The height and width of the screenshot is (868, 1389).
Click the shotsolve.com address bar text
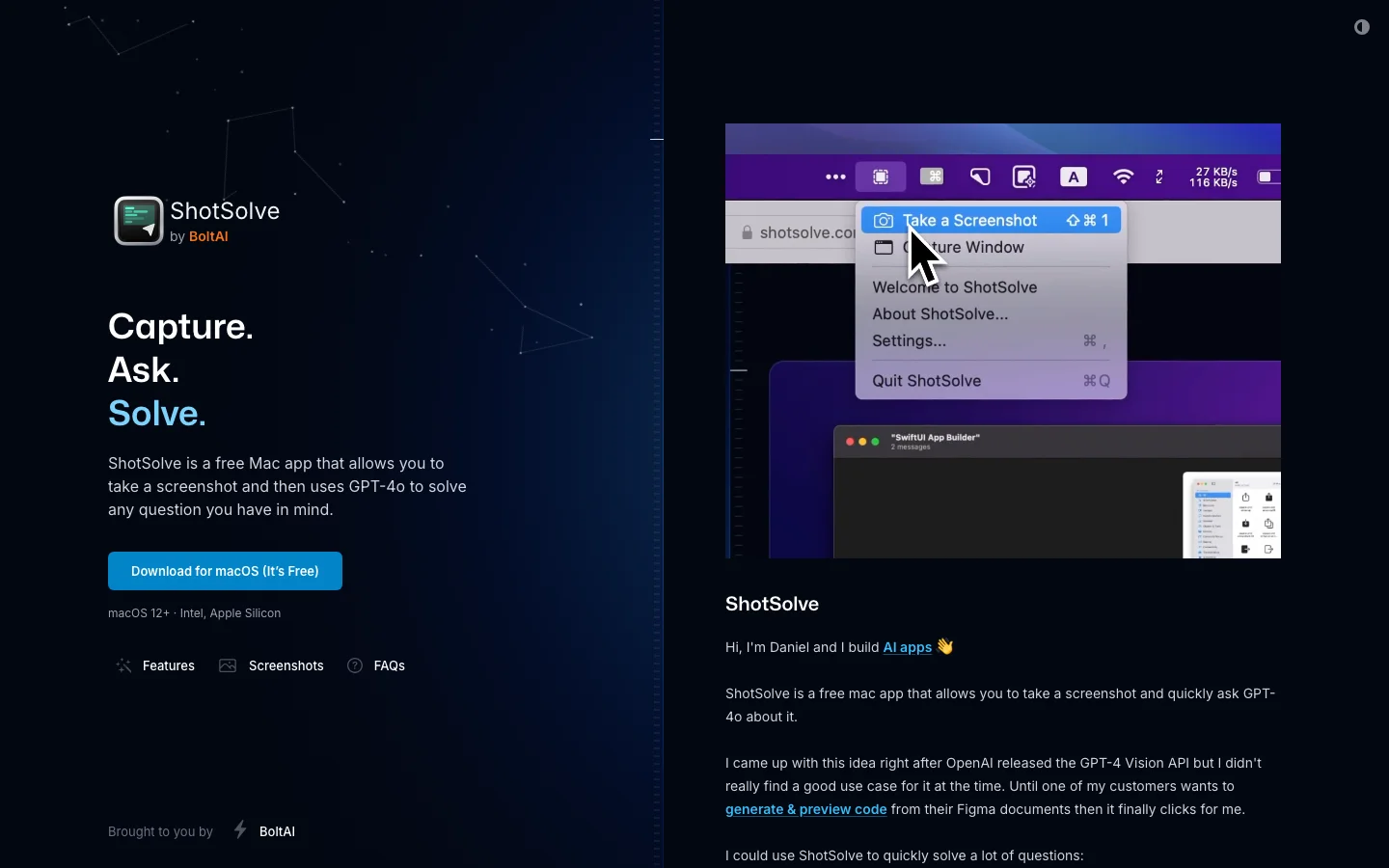click(x=806, y=233)
